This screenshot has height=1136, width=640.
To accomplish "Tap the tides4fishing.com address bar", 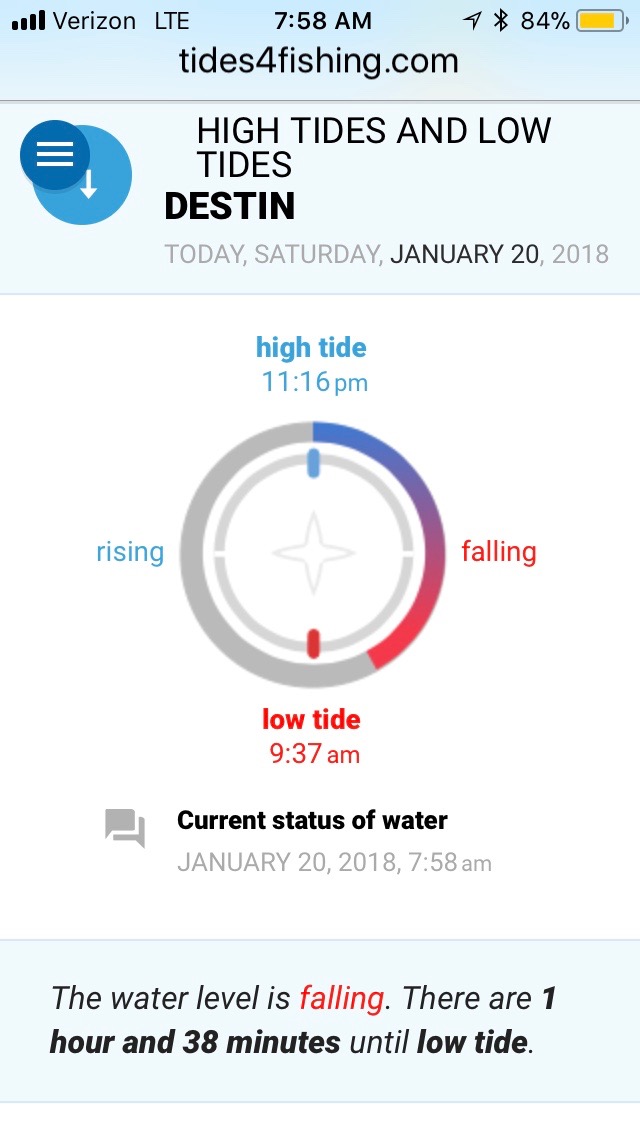I will tap(319, 61).
